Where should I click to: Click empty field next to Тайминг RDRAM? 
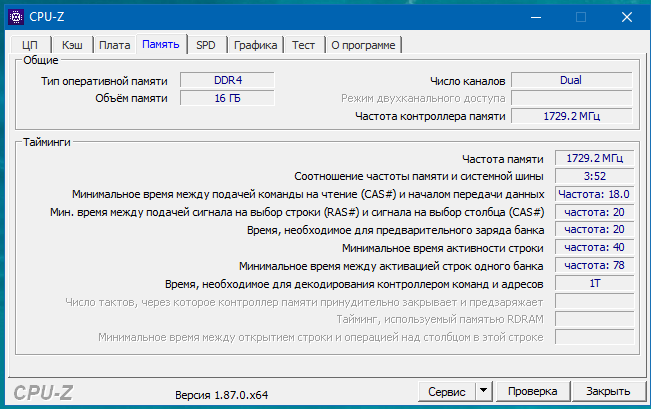(x=595, y=319)
